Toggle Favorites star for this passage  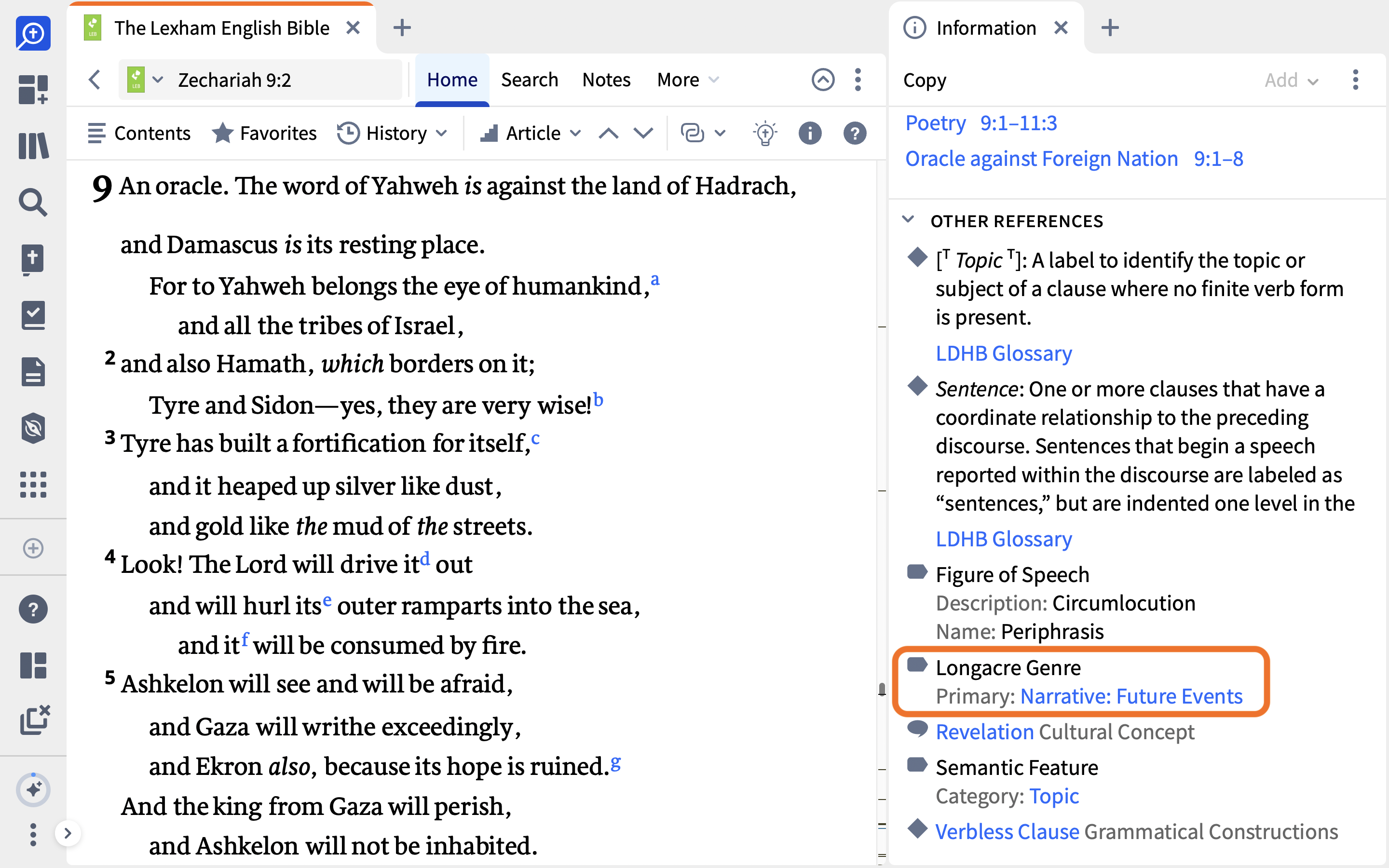(x=264, y=133)
